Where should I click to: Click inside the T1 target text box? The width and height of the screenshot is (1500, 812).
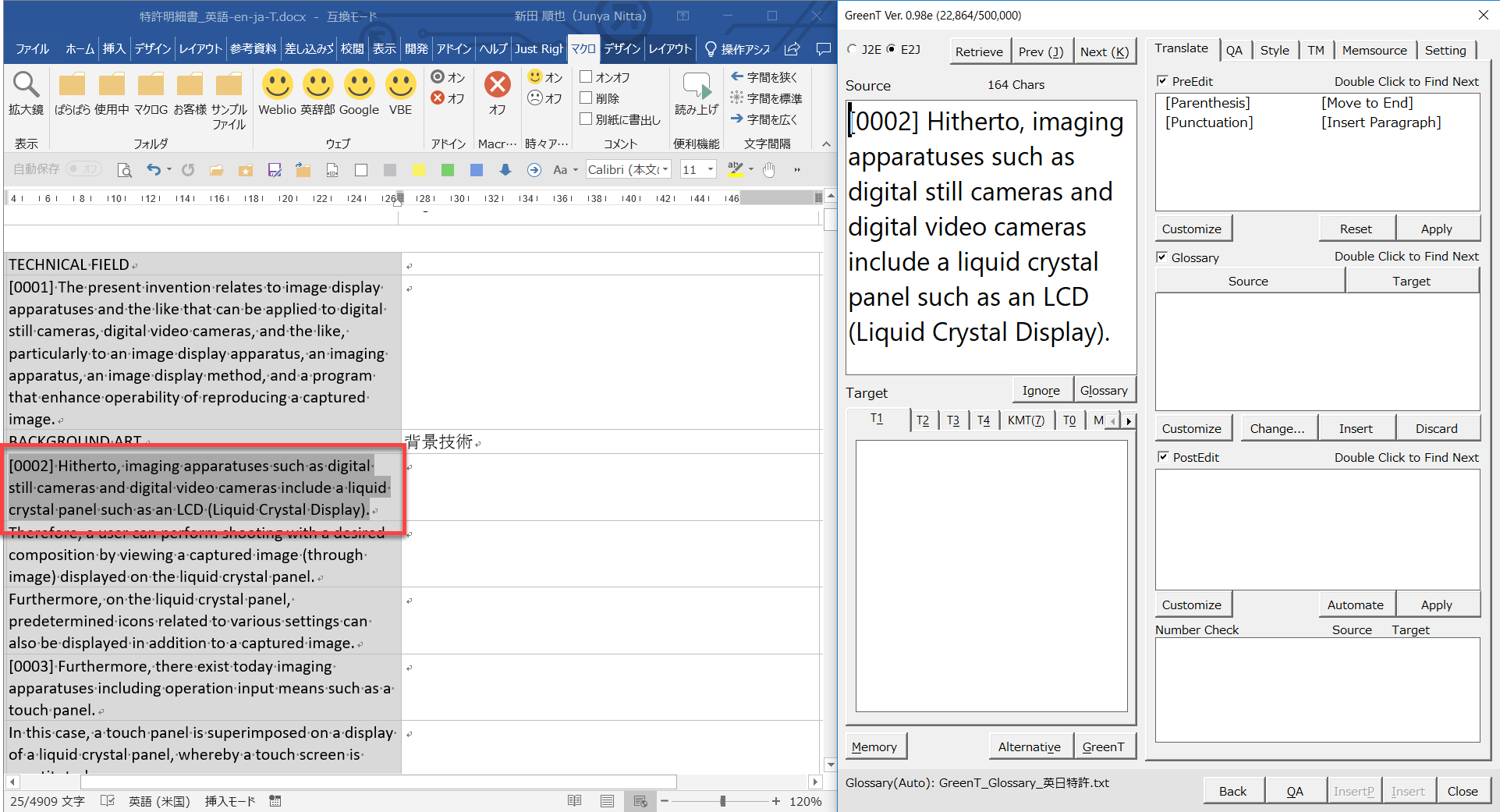991,576
